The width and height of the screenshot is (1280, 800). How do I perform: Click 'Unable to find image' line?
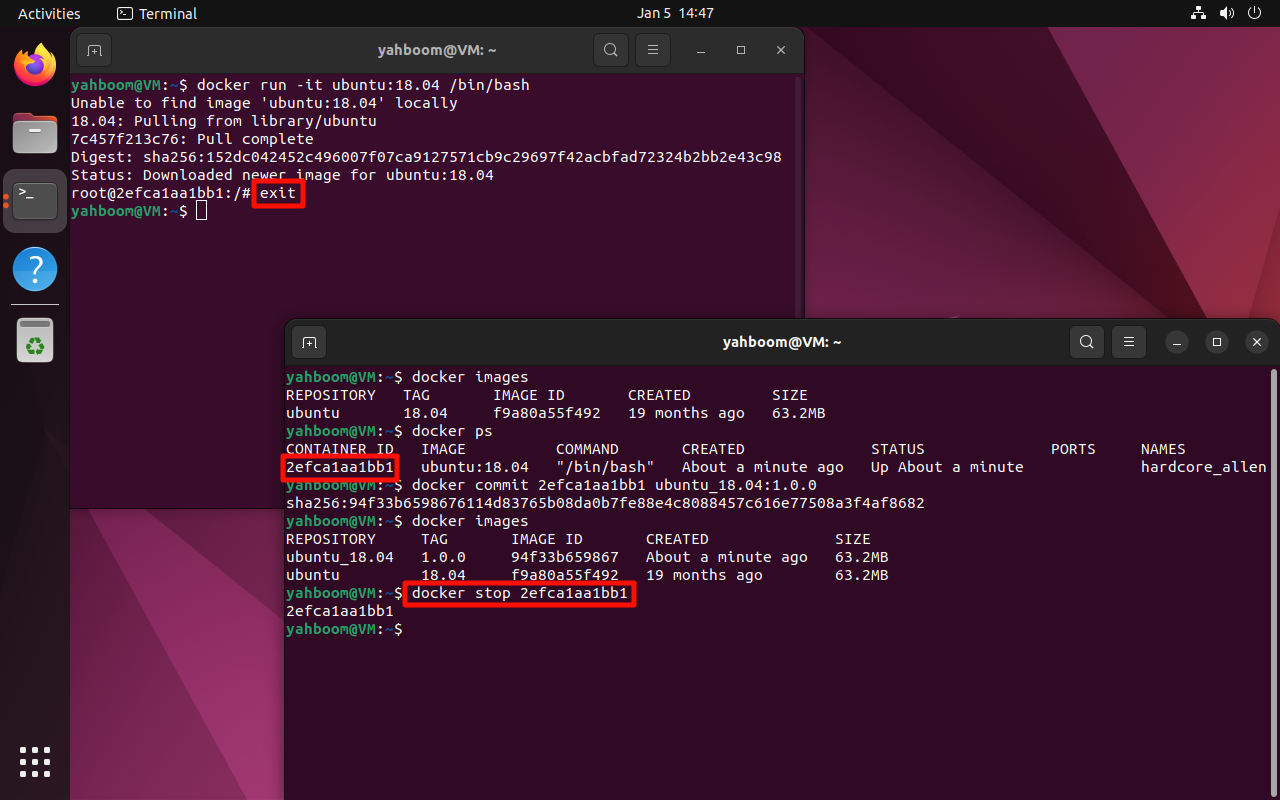264,103
